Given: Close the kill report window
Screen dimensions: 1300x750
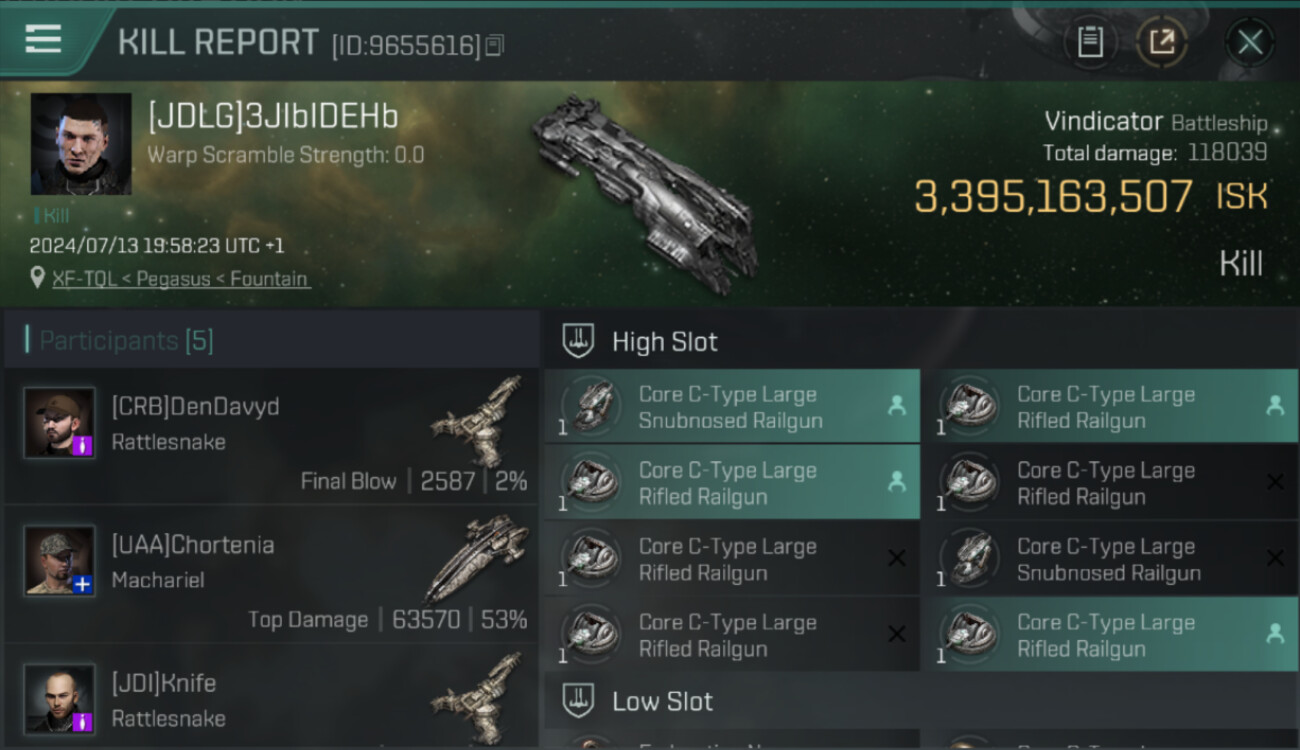Looking at the screenshot, I should pos(1250,42).
